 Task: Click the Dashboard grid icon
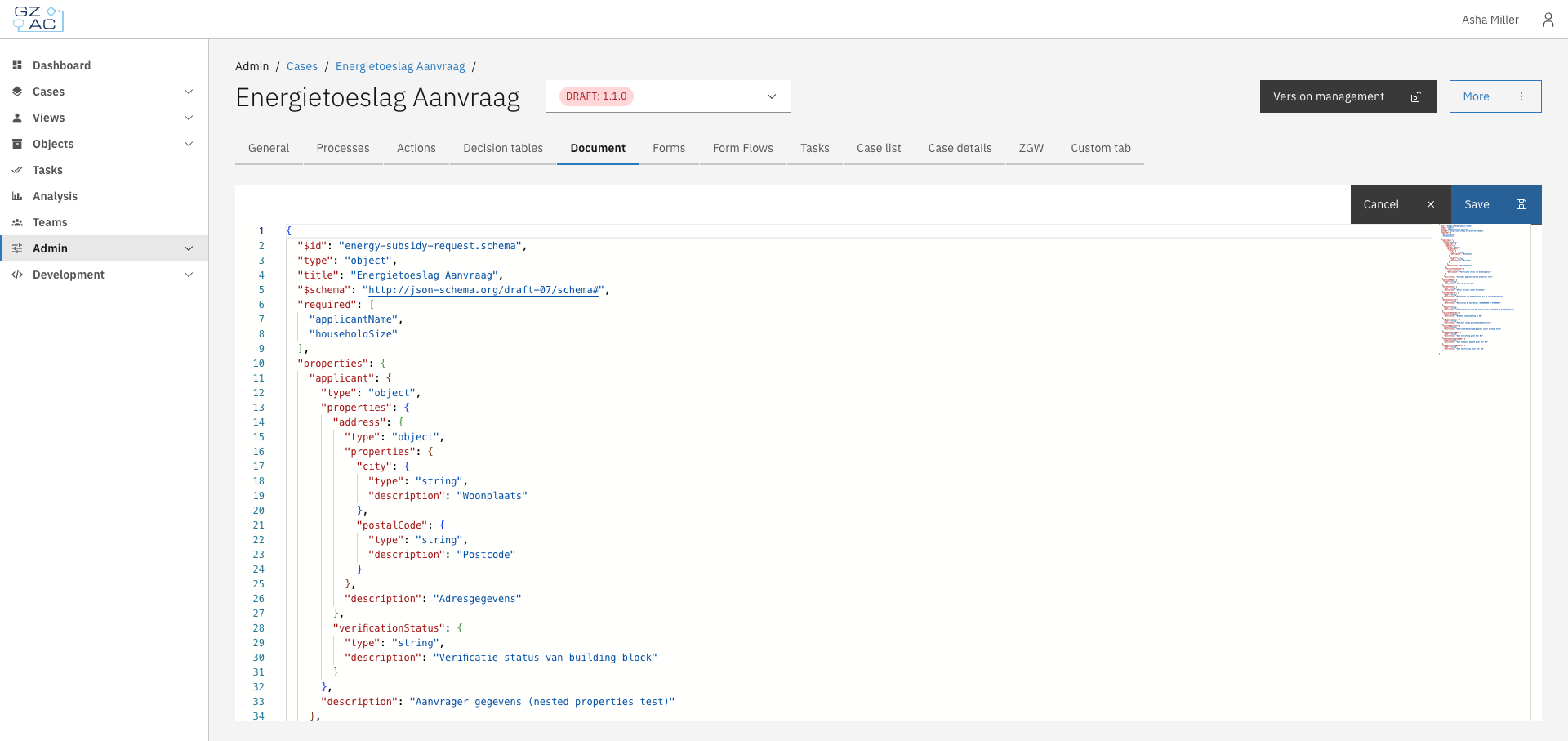coord(17,65)
